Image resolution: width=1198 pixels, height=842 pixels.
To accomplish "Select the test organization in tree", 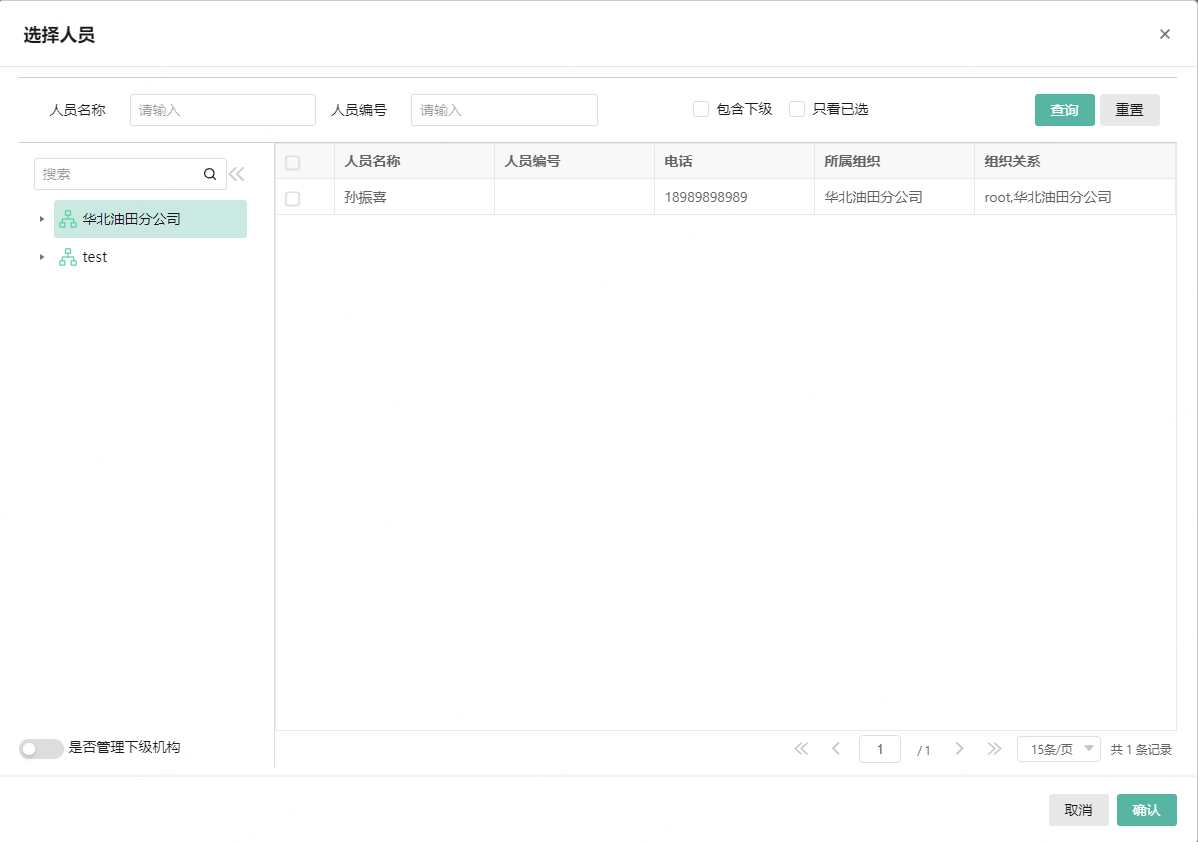I will pyautogui.click(x=95, y=257).
